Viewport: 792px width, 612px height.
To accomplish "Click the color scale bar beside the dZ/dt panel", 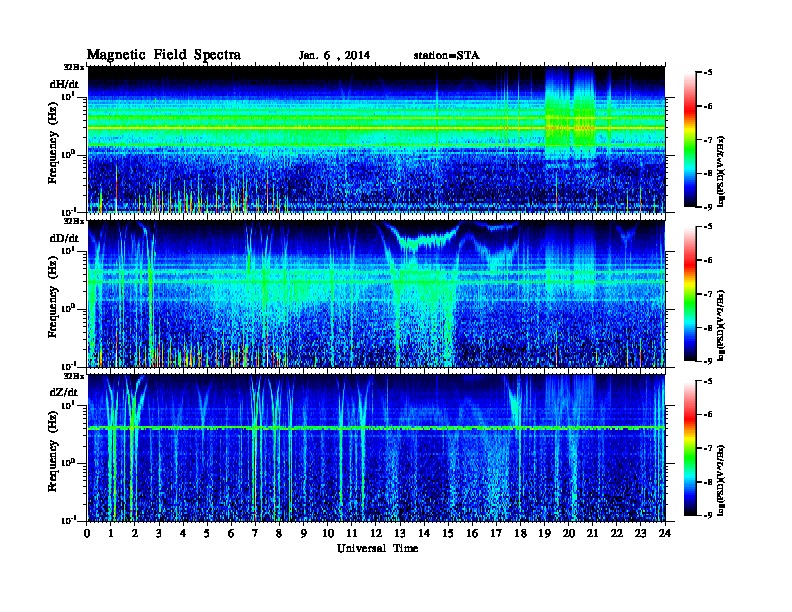I will 689,448.
